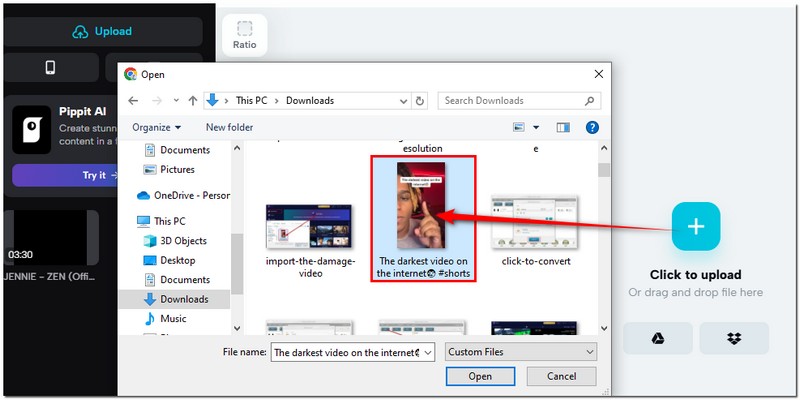Viewport: 800px width, 400px height.
Task: Click the help question mark icon
Action: coord(592,127)
